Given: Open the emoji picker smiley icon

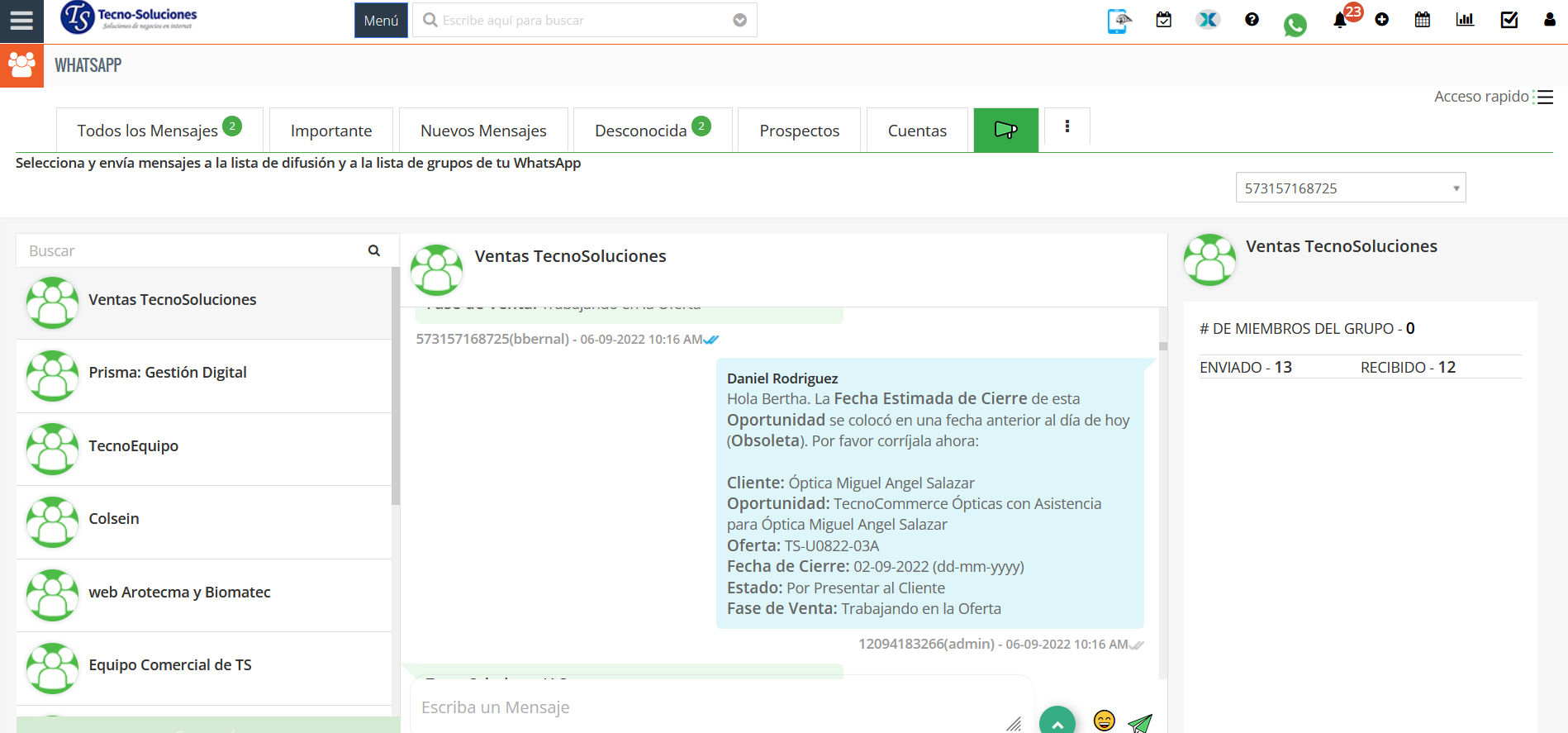Looking at the screenshot, I should [x=1104, y=721].
